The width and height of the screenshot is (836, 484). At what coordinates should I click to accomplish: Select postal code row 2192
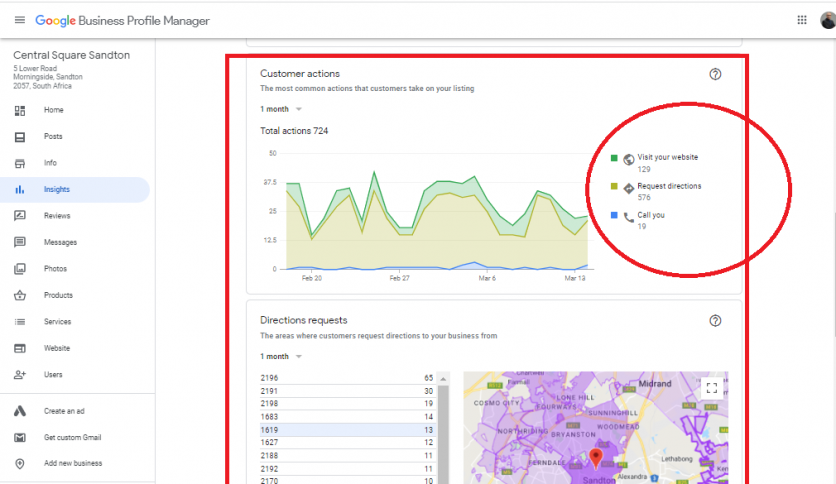347,469
